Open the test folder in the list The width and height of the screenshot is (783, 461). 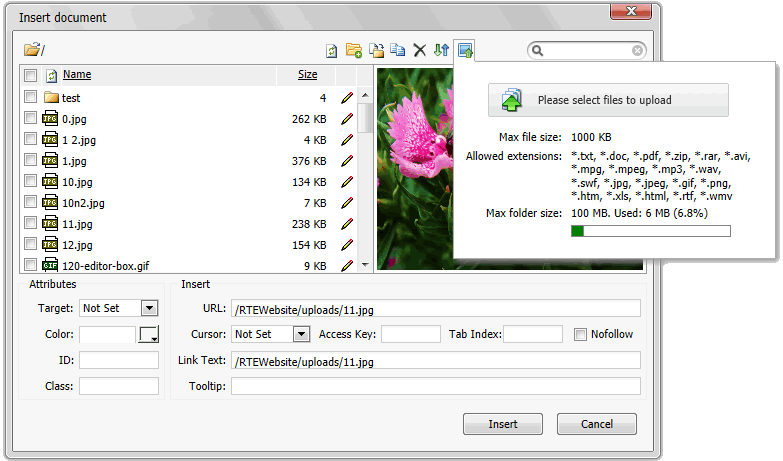tap(71, 98)
